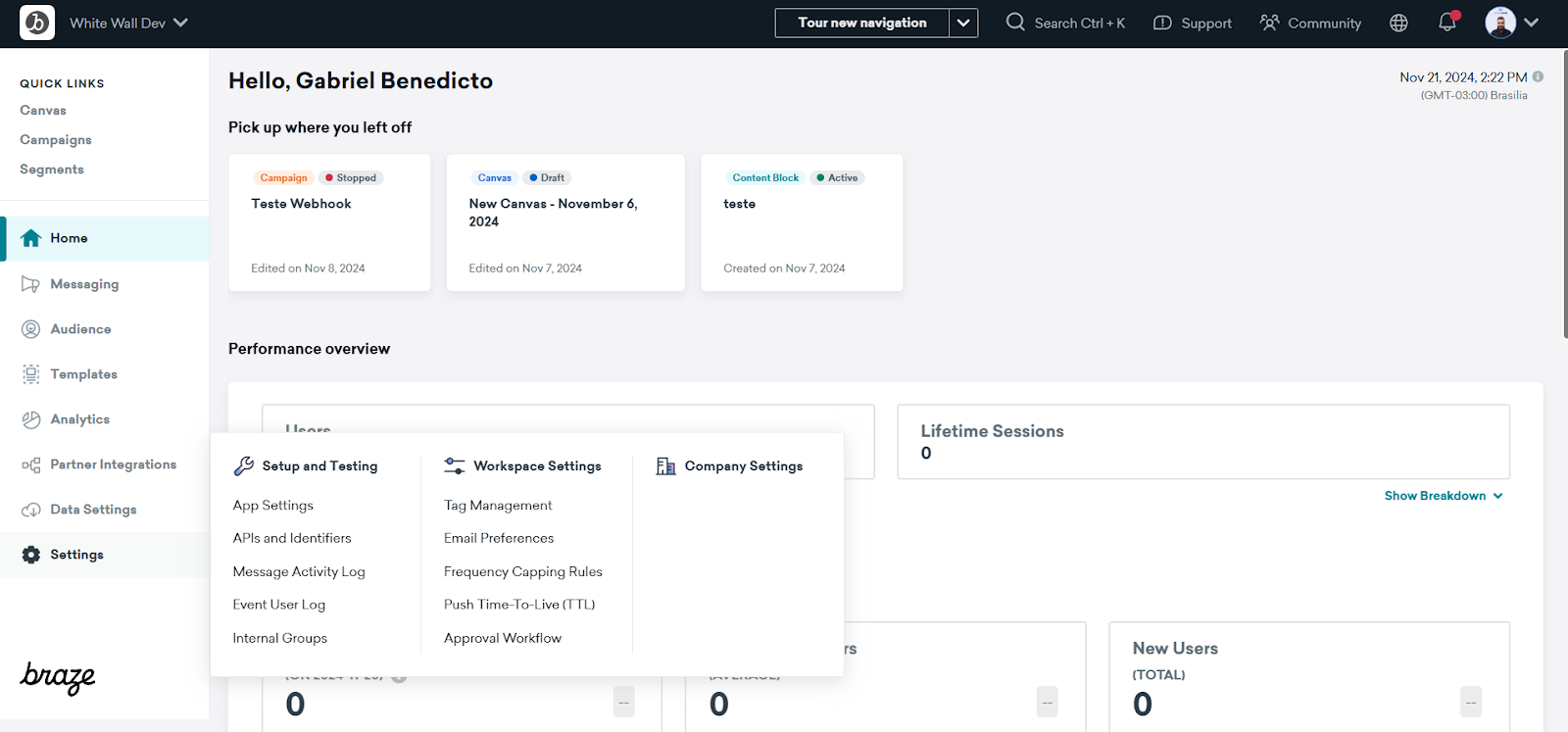The image size is (1568, 732).
Task: Open the language globe icon
Action: (1398, 23)
